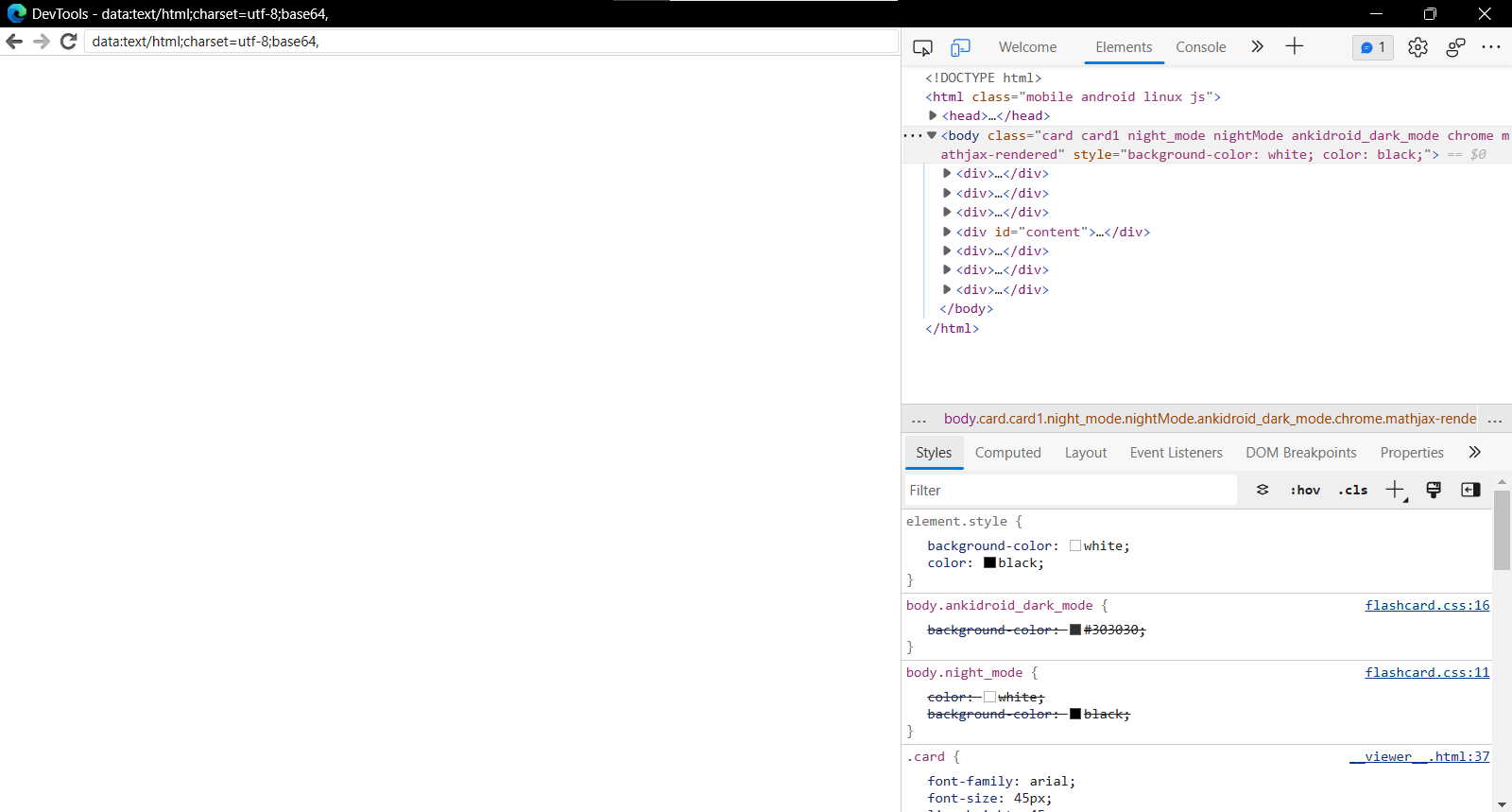The image size is (1512, 812).
Task: Open the Computed styles tab
Action: [x=1008, y=453]
